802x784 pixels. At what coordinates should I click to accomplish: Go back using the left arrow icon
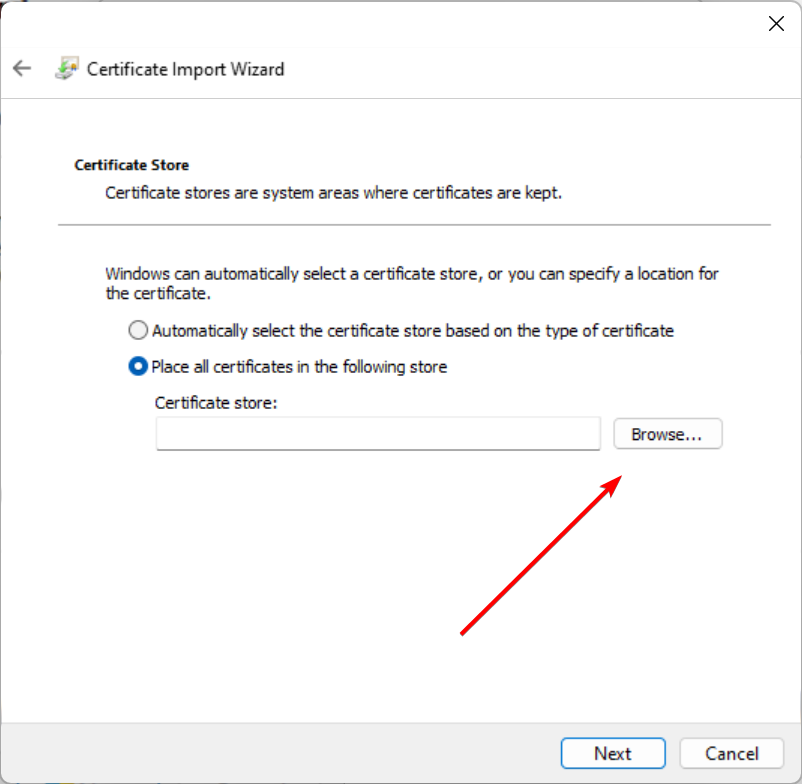(x=22, y=68)
